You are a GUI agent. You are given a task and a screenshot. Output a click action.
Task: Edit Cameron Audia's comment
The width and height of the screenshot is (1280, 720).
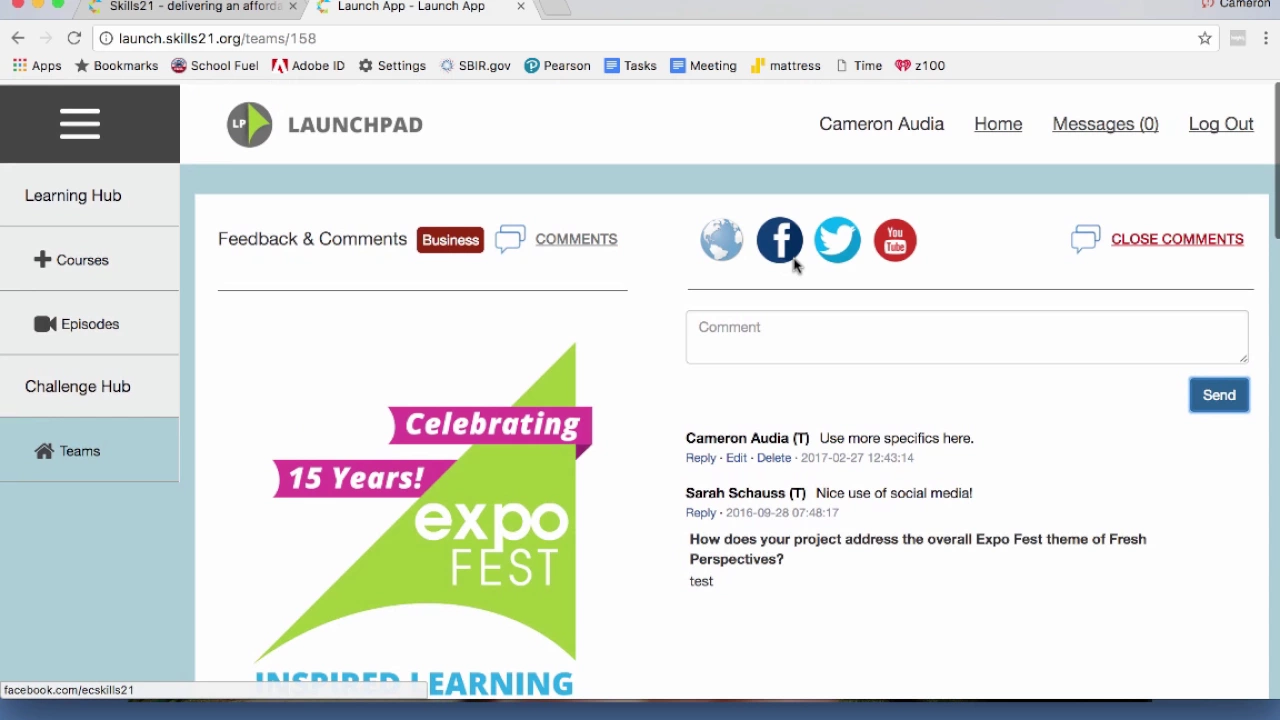click(737, 458)
